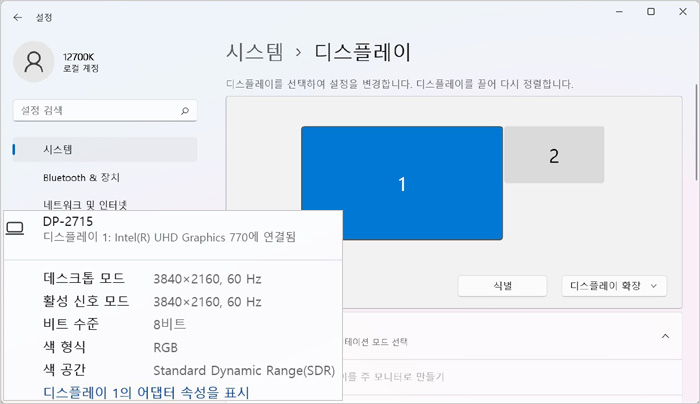Click the 12700K user avatar icon

coord(34,62)
